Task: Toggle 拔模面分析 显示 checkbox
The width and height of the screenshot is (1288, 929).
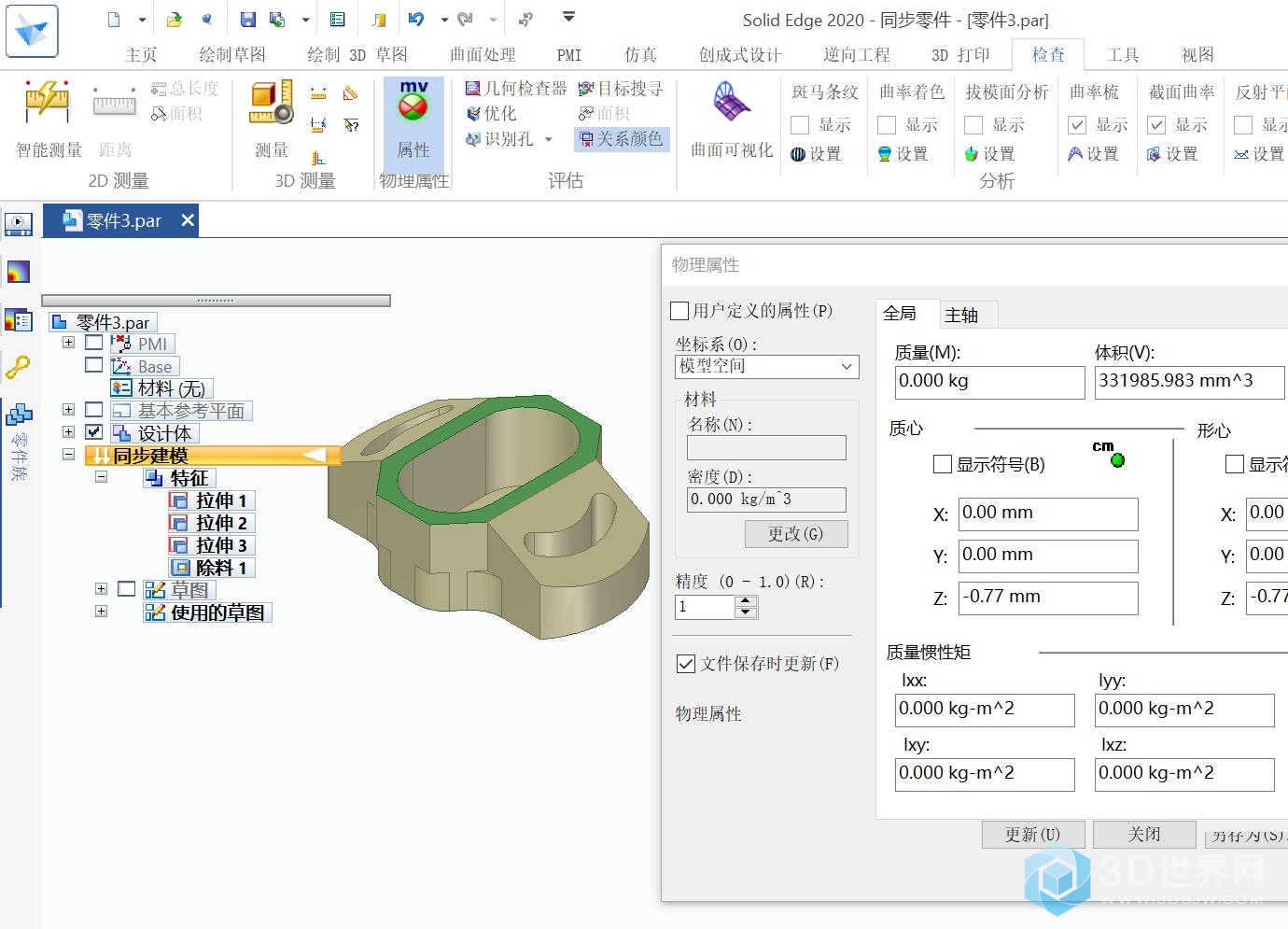Action: click(973, 125)
